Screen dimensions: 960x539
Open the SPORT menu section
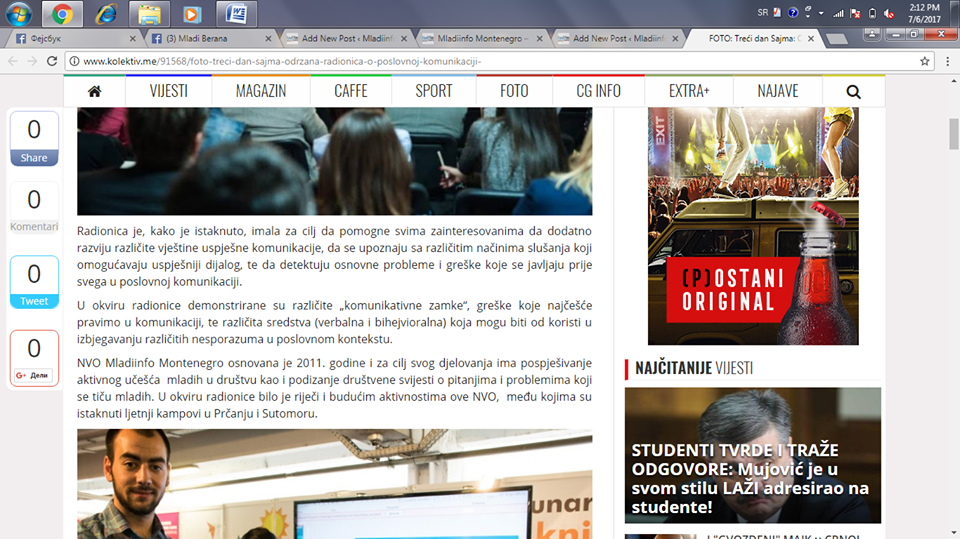[x=433, y=91]
